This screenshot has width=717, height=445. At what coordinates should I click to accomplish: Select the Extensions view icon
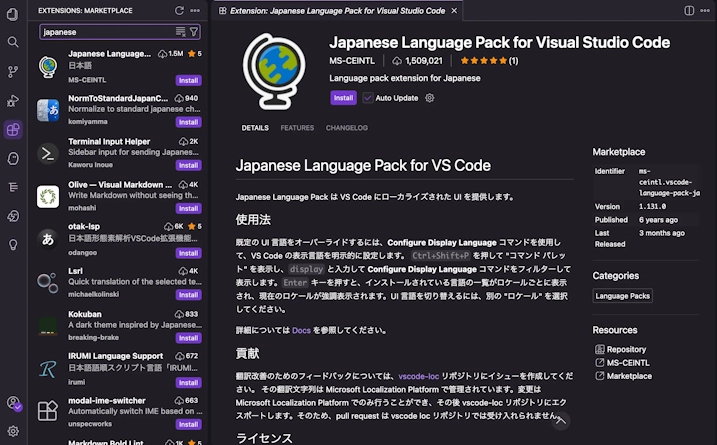[13, 130]
